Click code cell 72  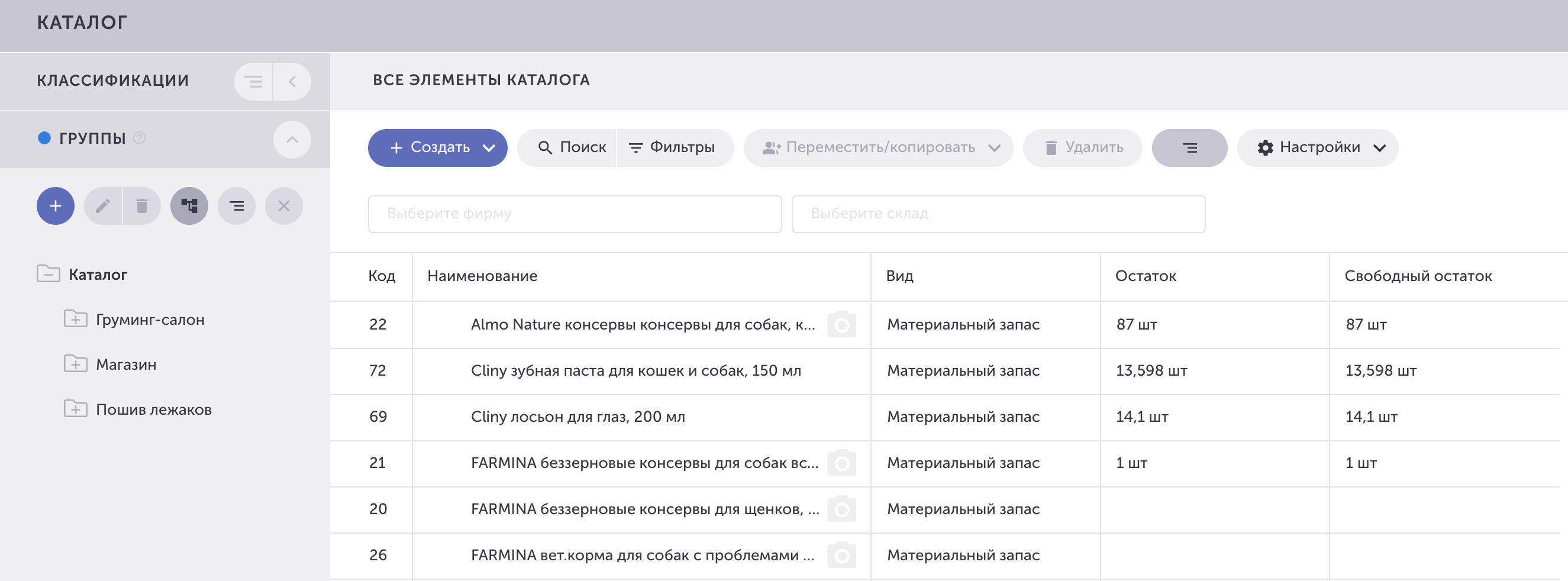[378, 371]
